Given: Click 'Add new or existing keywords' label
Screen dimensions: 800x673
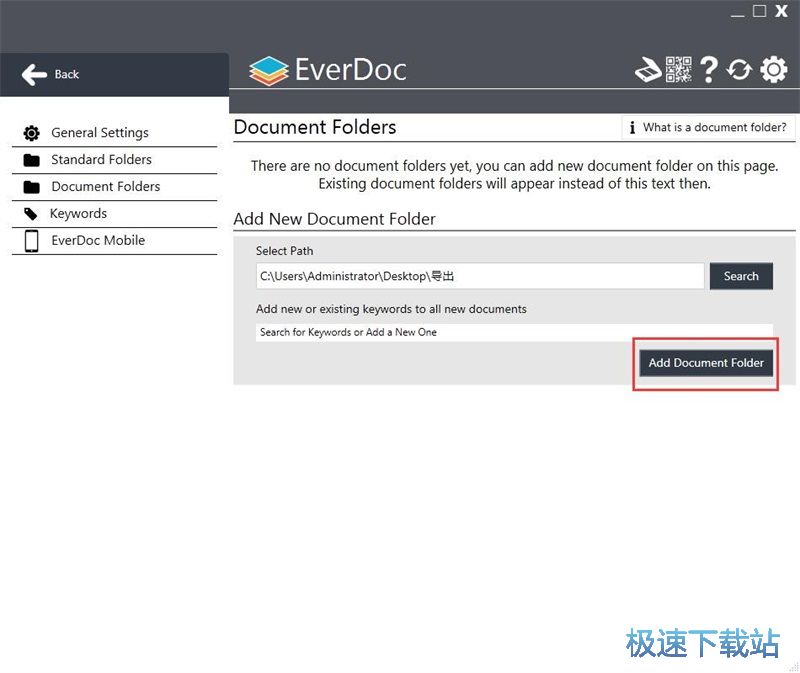Looking at the screenshot, I should [391, 309].
